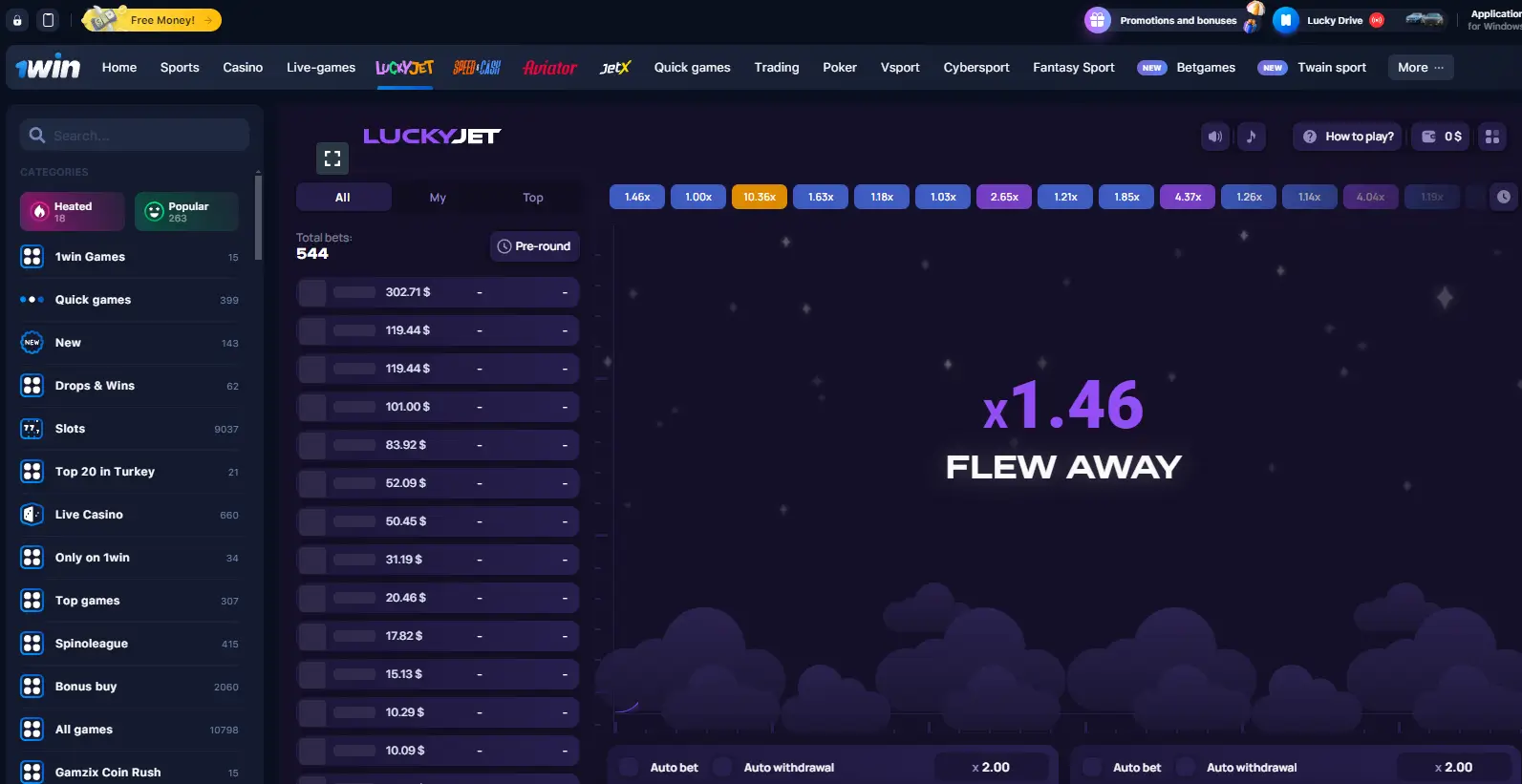Open the Live-games menu item
The image size is (1522, 784).
[x=321, y=67]
